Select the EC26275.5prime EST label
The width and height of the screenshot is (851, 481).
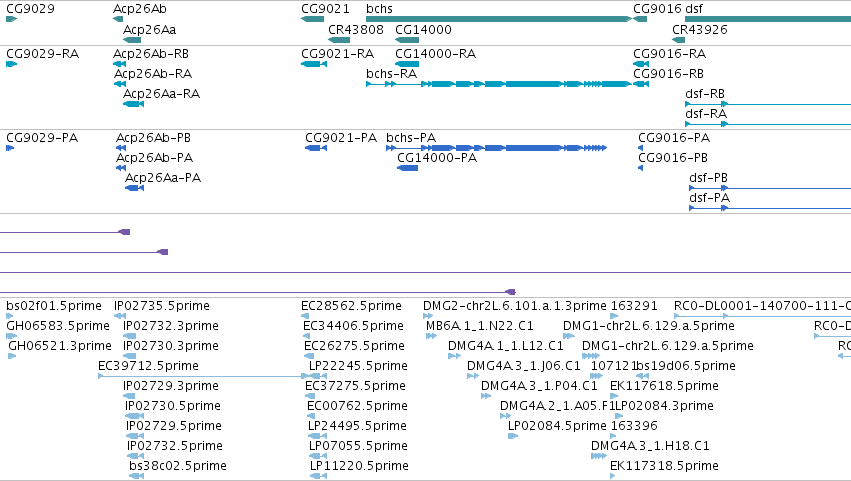point(354,346)
